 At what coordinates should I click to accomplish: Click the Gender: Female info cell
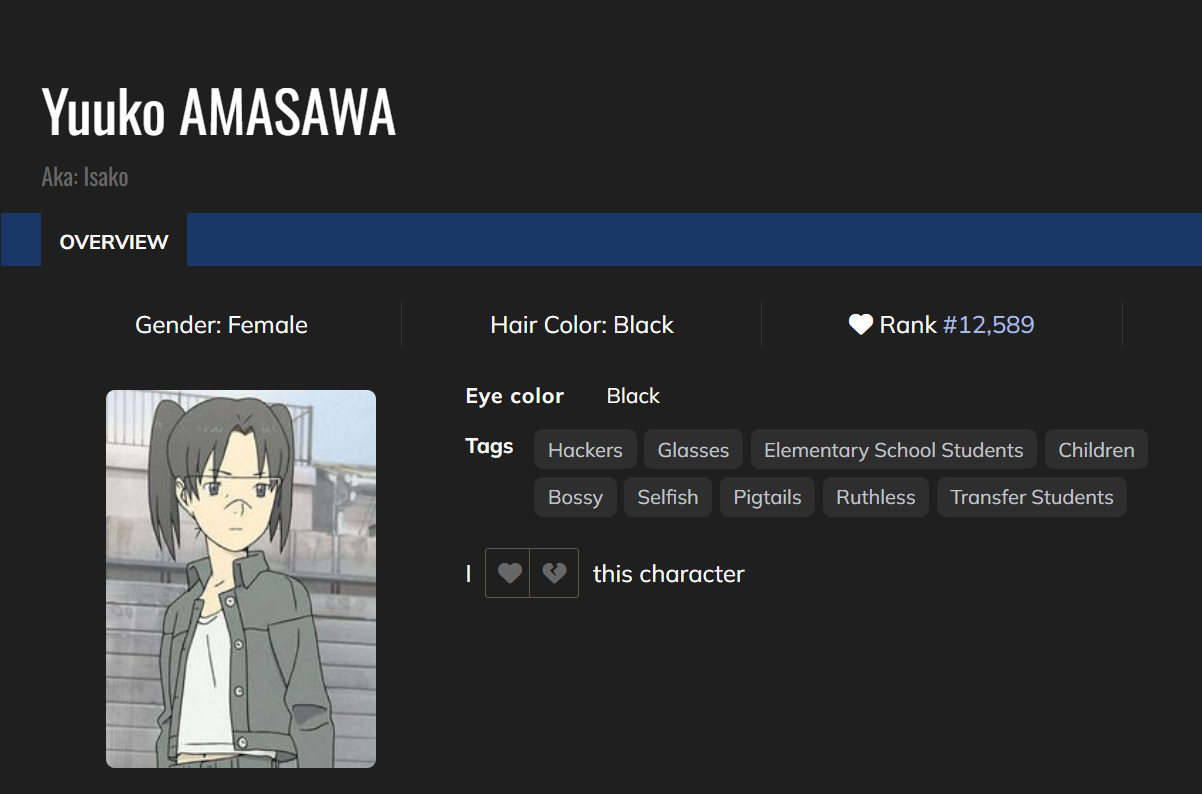pyautogui.click(x=221, y=325)
